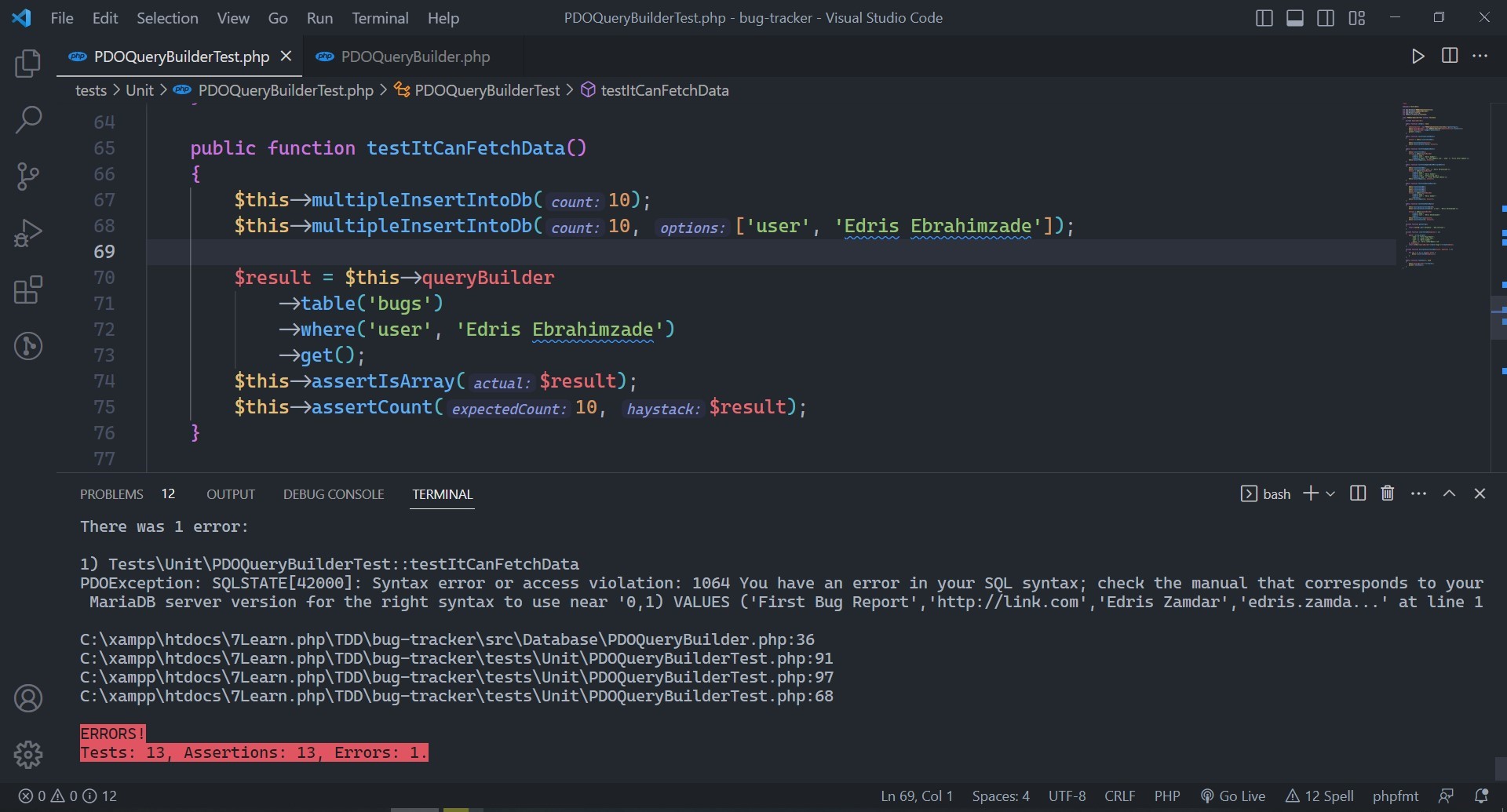Click the feedback icon in status bar
1507x812 pixels.
coord(1446,796)
